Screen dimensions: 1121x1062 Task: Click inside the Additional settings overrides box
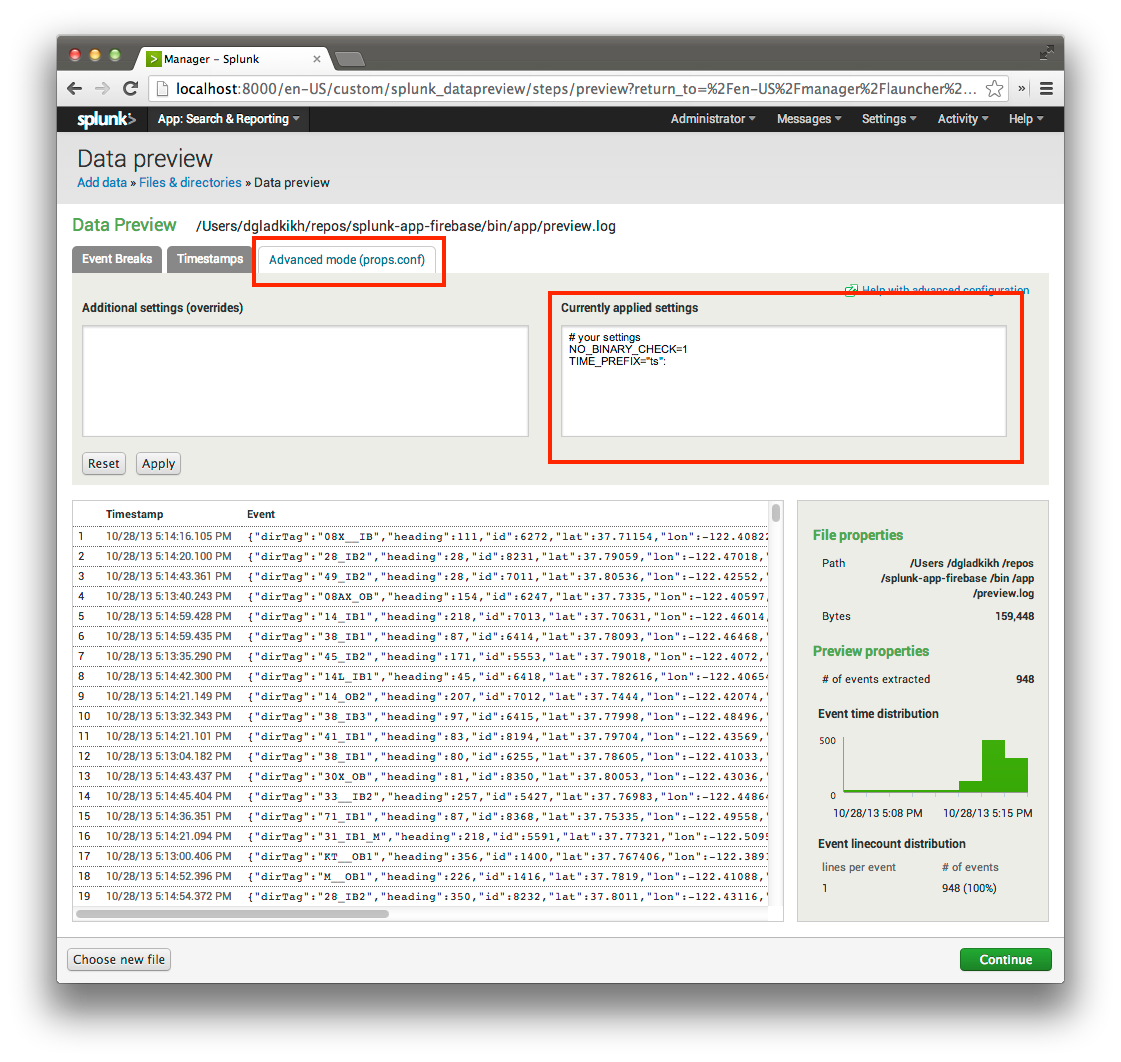point(305,381)
